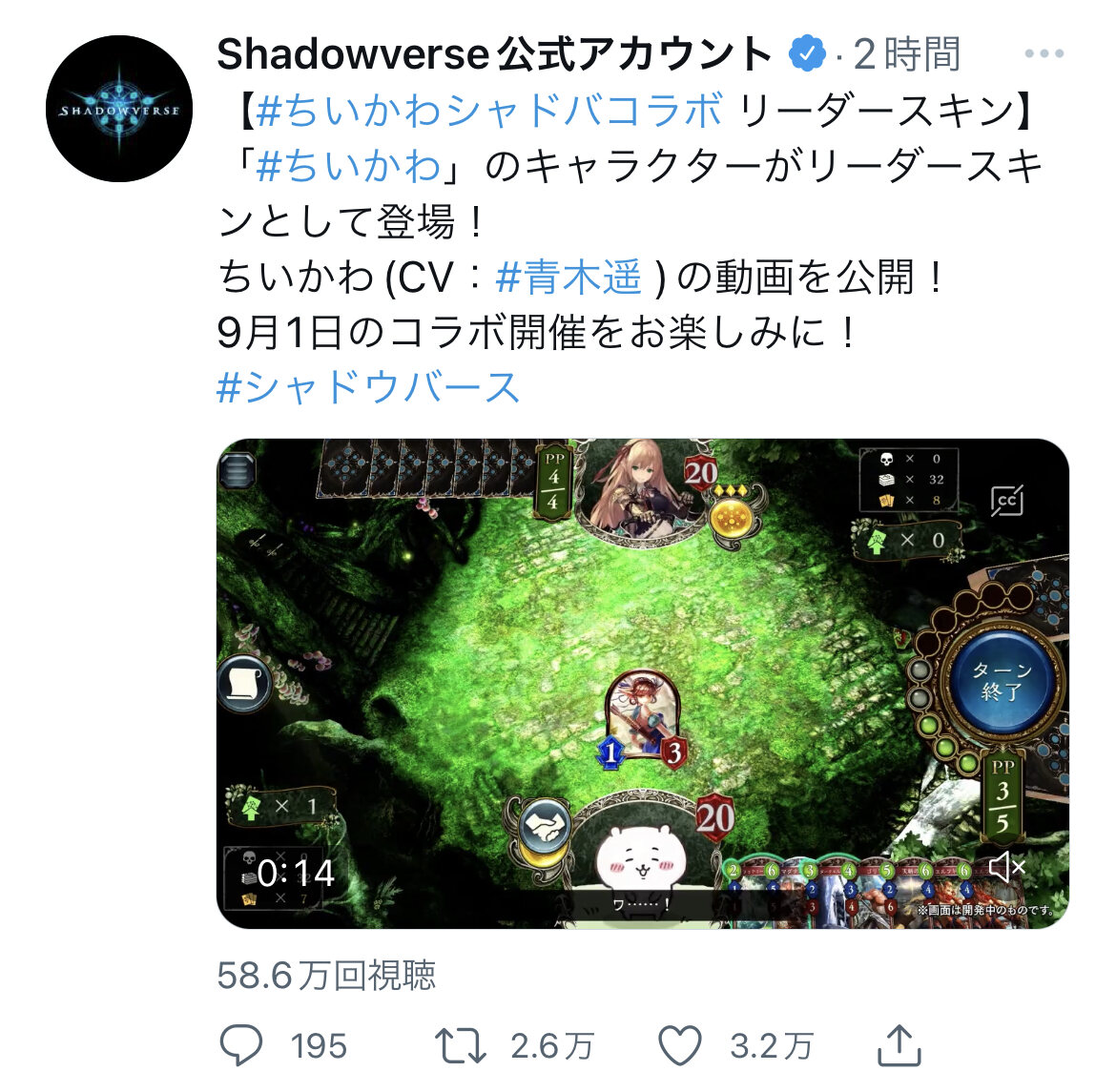Open hashtag #シャドウバース link

tap(369, 388)
